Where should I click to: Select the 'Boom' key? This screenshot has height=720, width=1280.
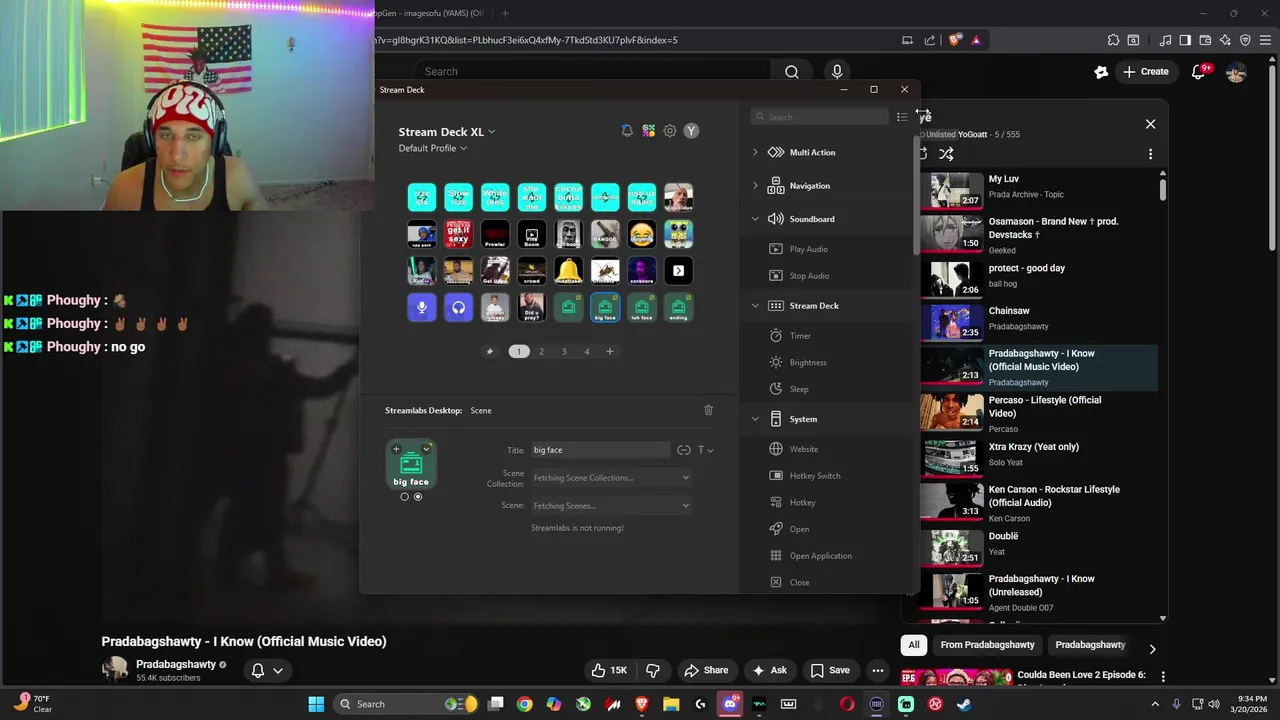click(x=532, y=234)
